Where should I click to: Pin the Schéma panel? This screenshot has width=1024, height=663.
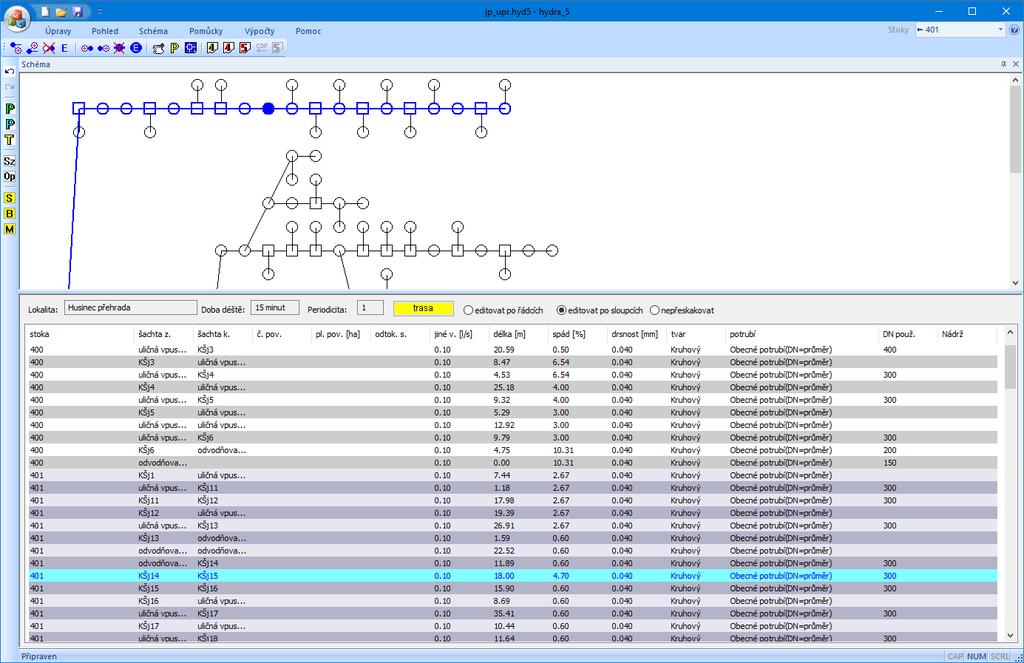[1004, 64]
